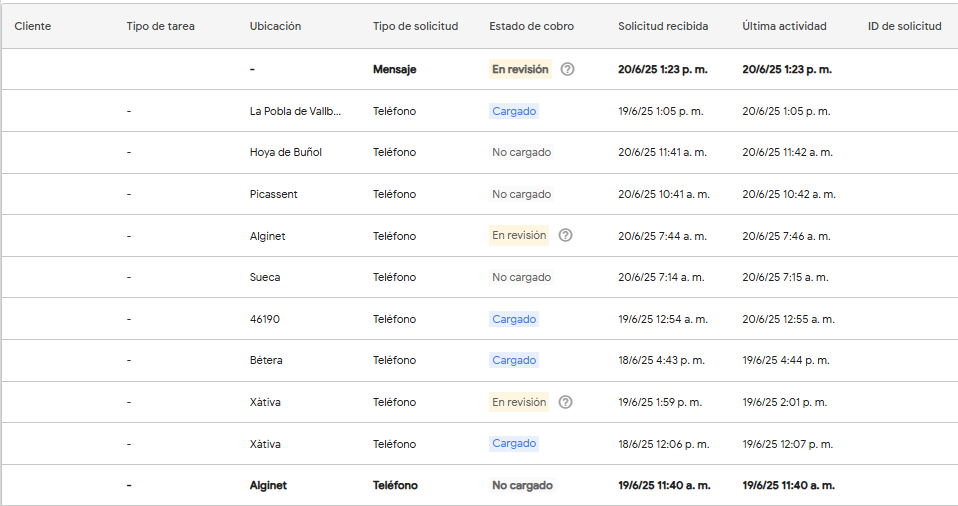
Task: Select the Ubicación column header
Action: tap(276, 26)
